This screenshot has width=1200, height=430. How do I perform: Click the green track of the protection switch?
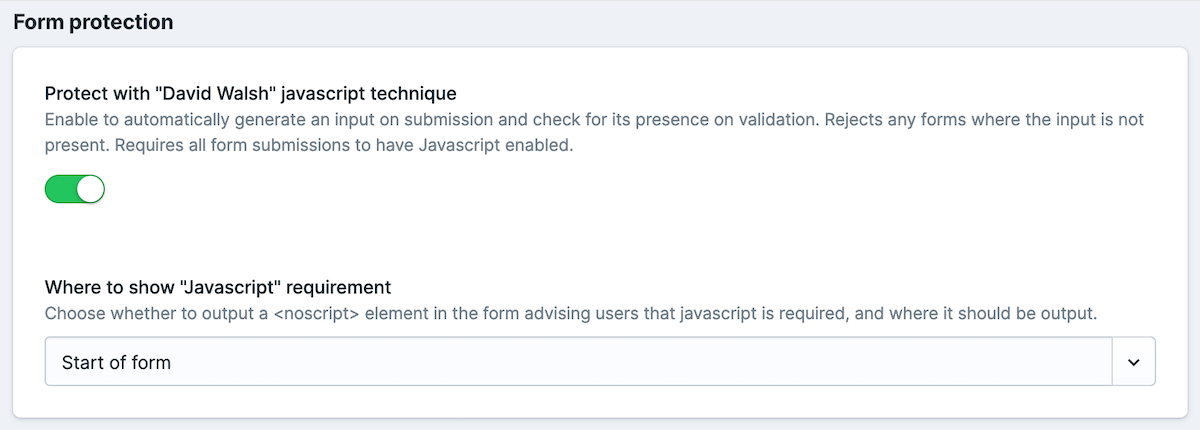click(x=60, y=189)
